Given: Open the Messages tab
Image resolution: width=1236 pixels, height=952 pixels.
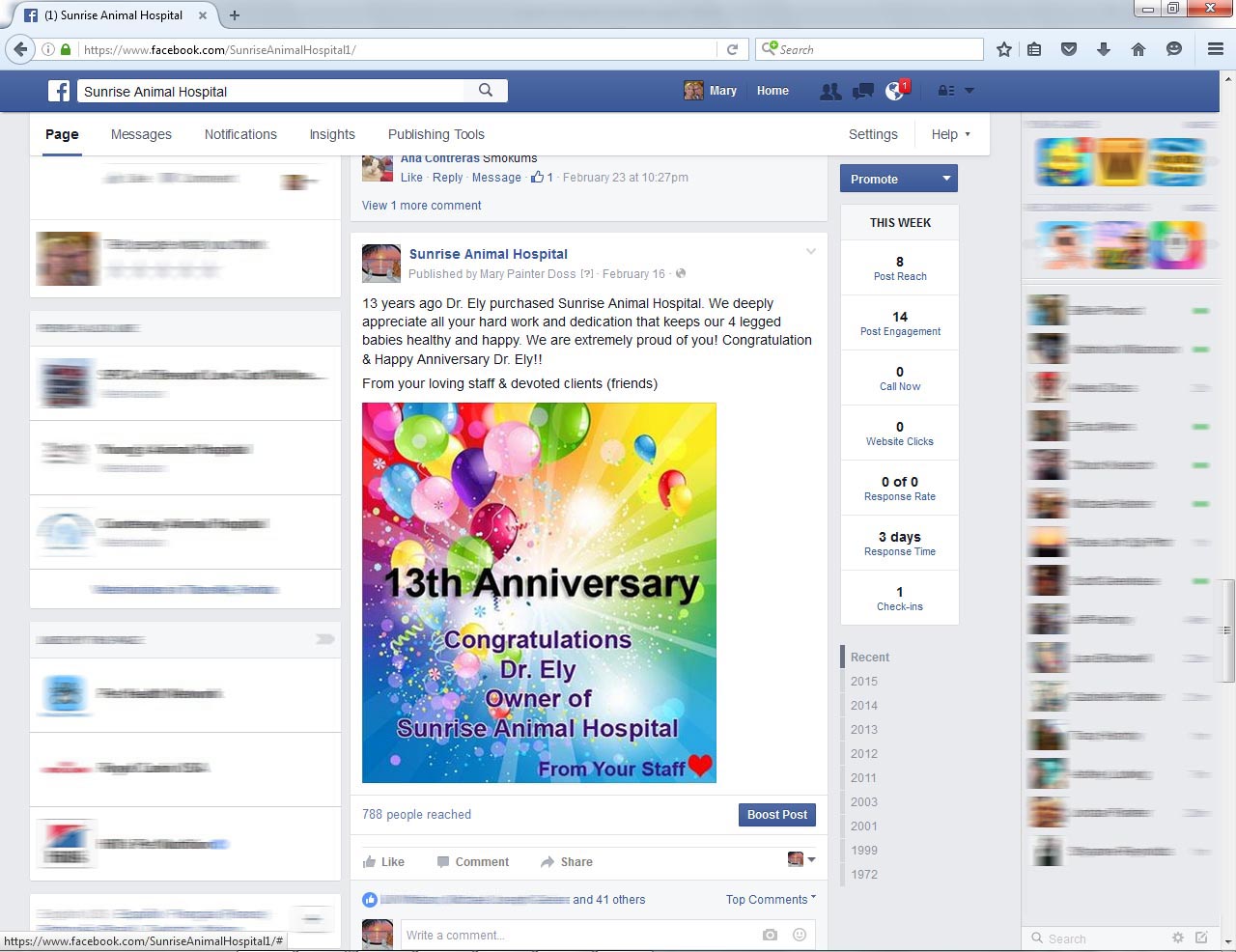Looking at the screenshot, I should click(x=141, y=134).
